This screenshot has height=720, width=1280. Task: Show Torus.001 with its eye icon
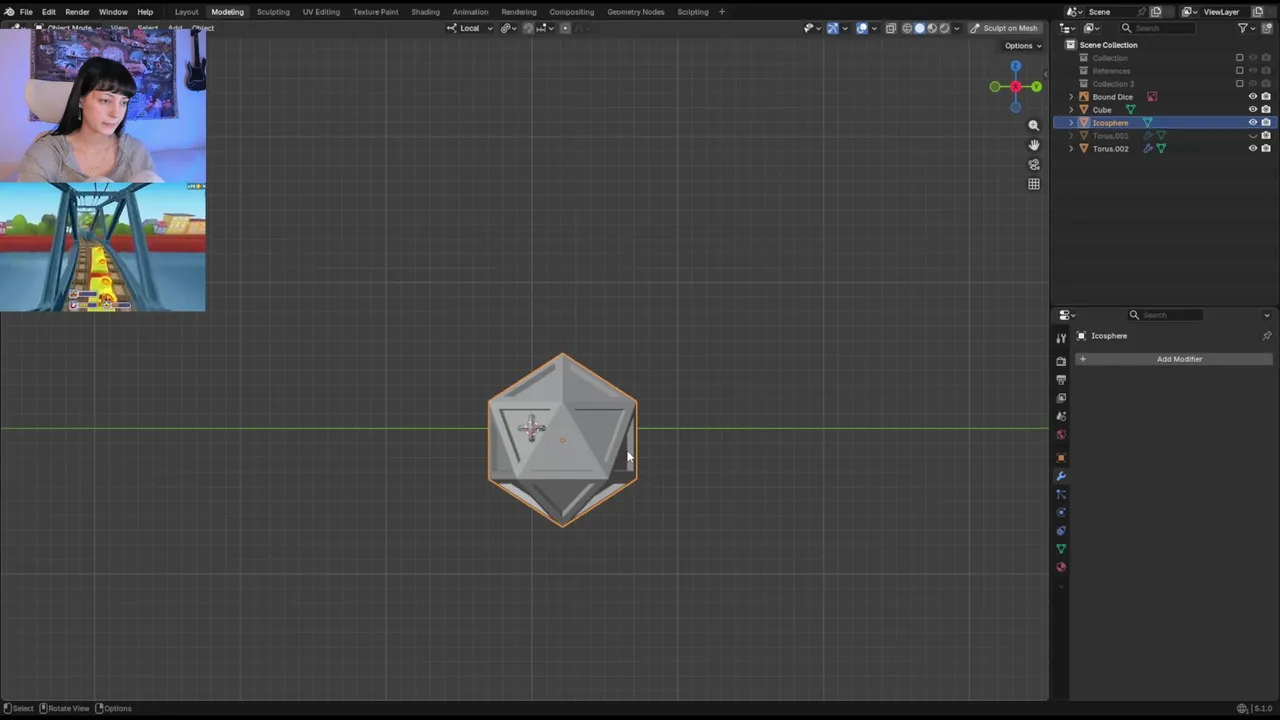[1252, 136]
